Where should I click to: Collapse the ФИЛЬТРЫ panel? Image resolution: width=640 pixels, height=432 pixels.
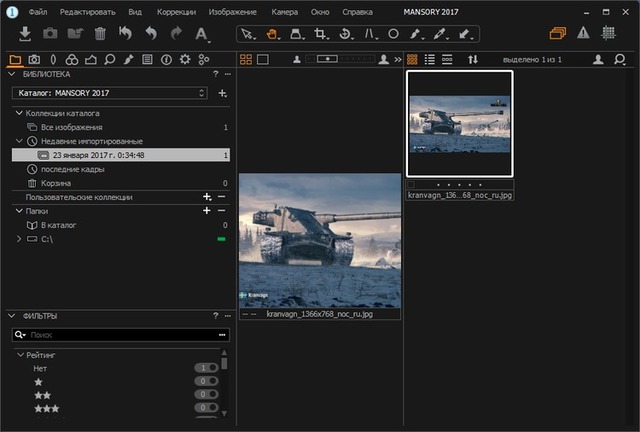click(x=11, y=316)
